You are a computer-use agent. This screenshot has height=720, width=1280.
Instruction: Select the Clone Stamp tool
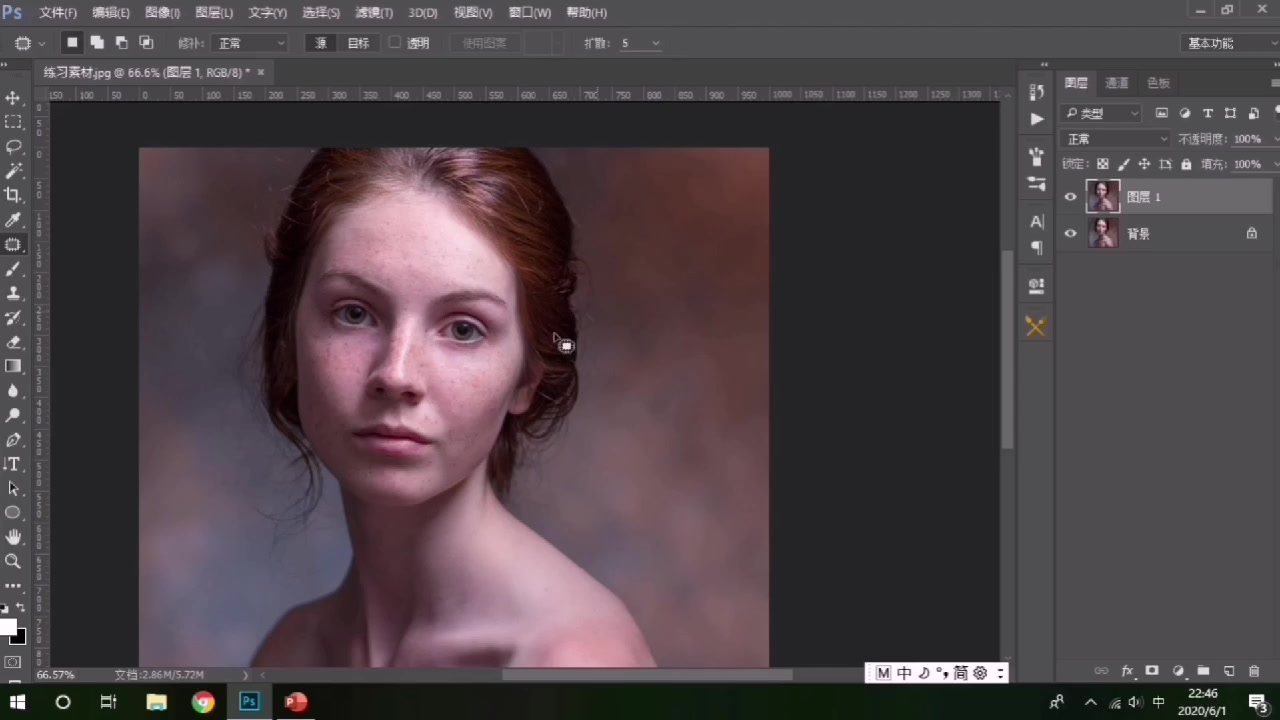(13, 294)
